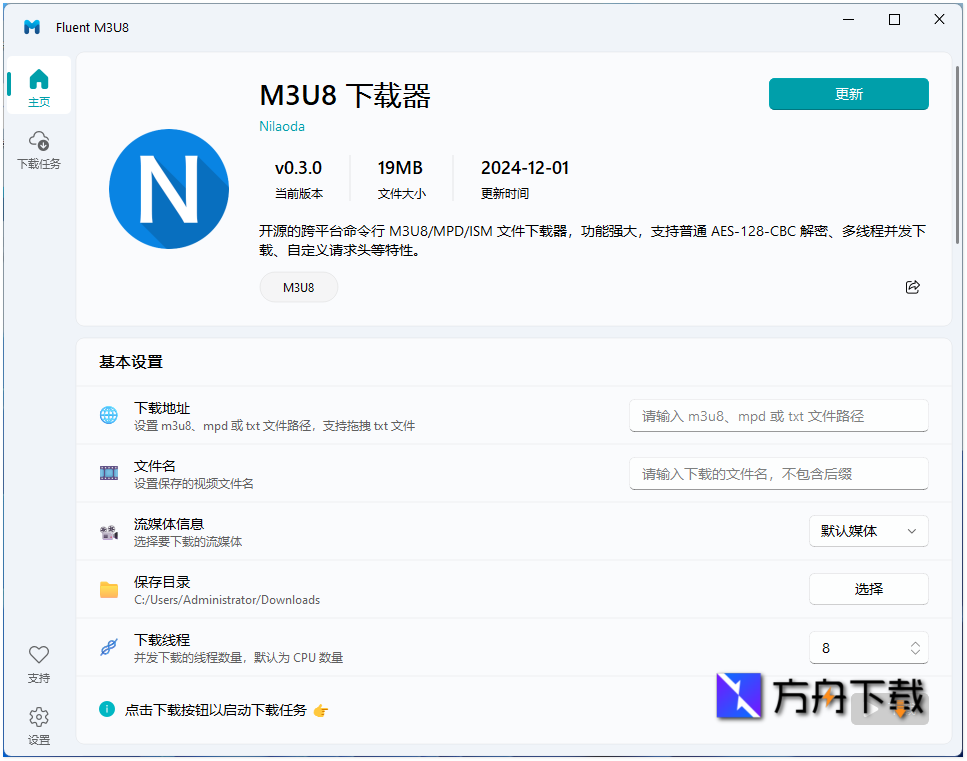Viewport: 967px width, 761px height.
Task: Minimize the Fluent M3U8 window
Action: pos(849,20)
